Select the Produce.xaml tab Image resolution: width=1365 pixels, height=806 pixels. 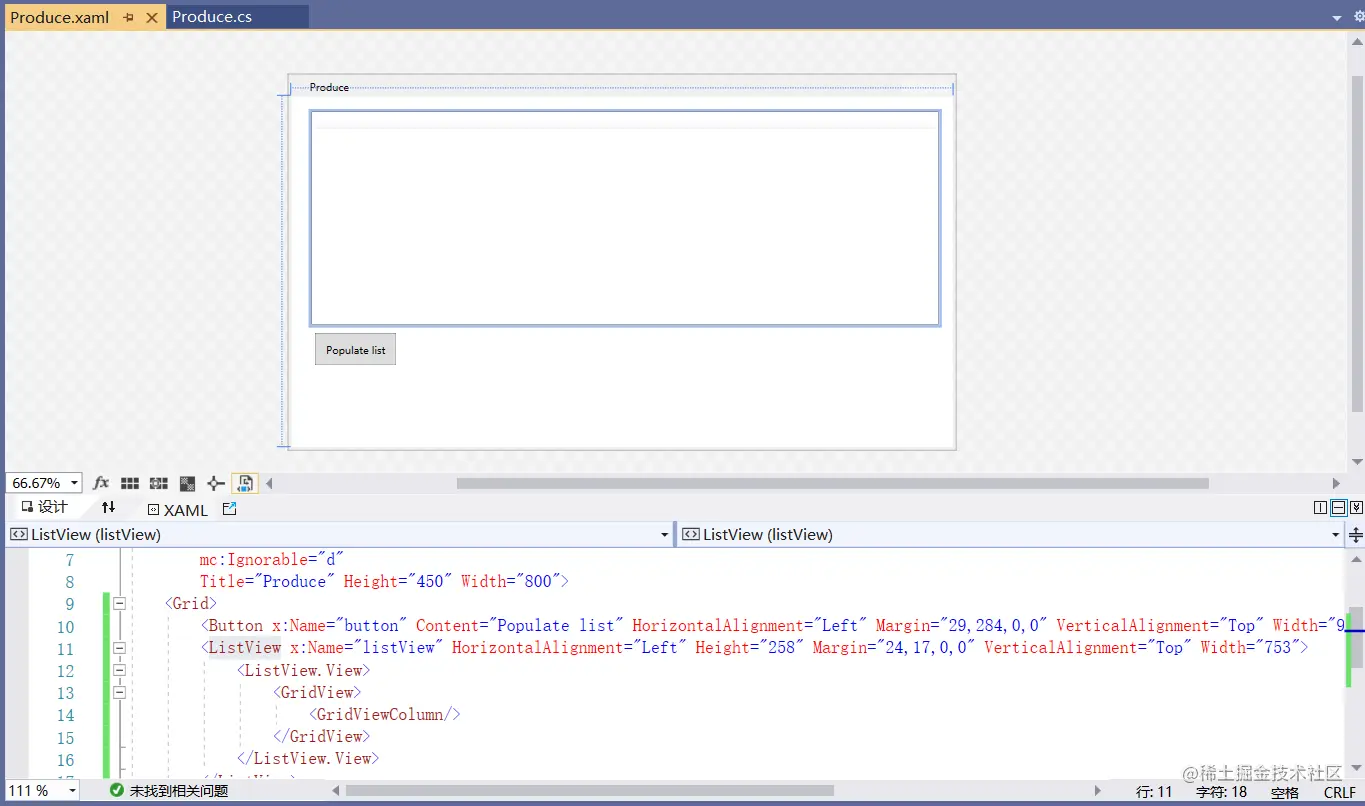click(60, 17)
